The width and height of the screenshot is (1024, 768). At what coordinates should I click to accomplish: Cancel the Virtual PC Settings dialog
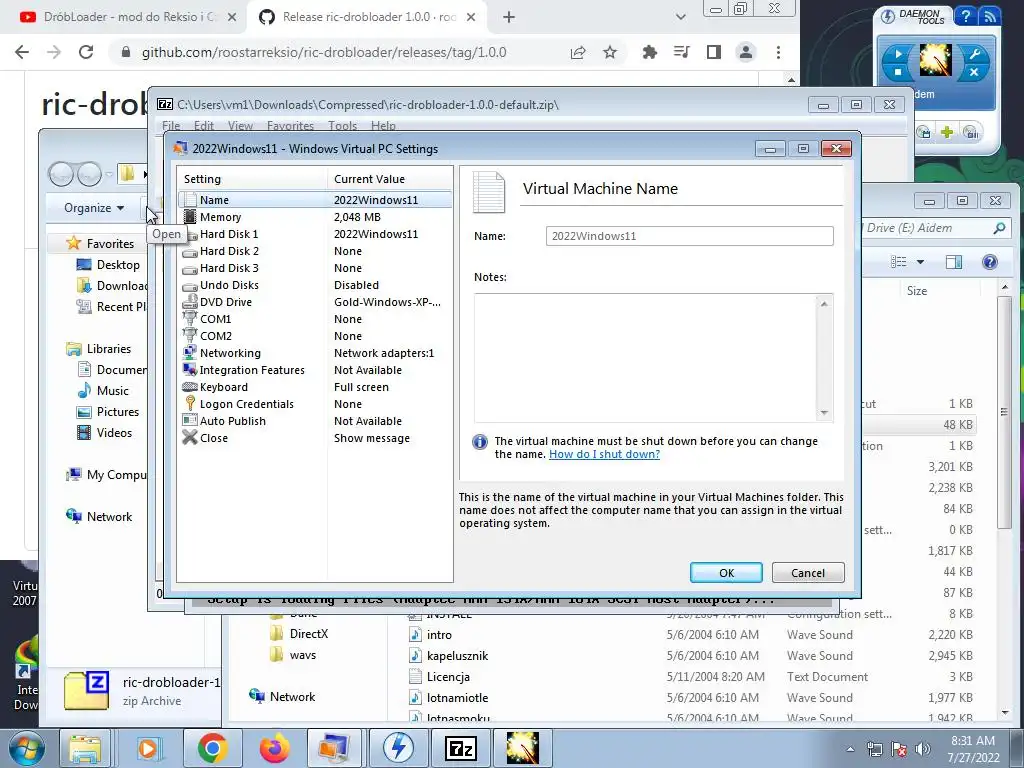[x=808, y=573]
